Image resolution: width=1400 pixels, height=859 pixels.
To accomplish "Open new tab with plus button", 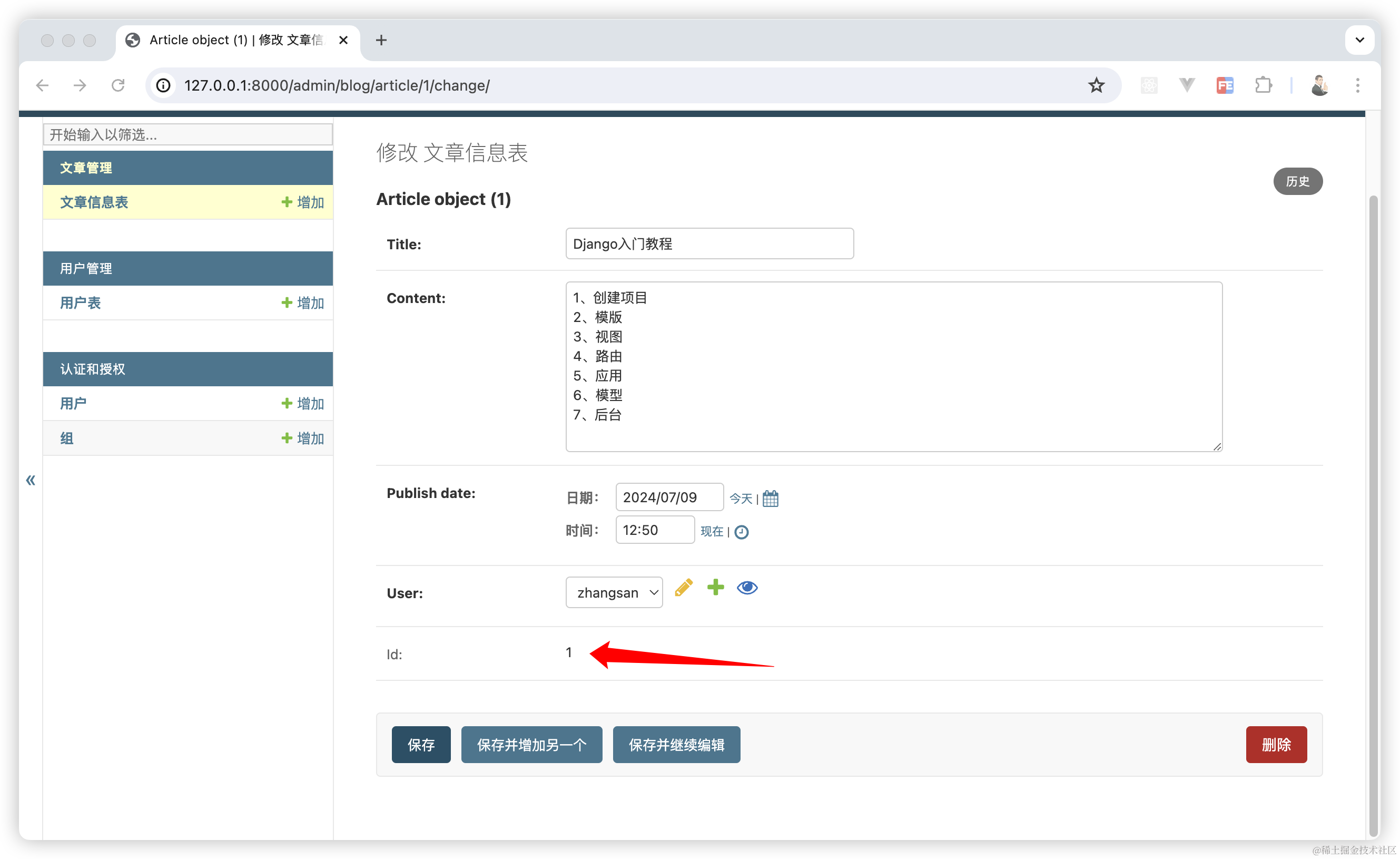I will (381, 40).
